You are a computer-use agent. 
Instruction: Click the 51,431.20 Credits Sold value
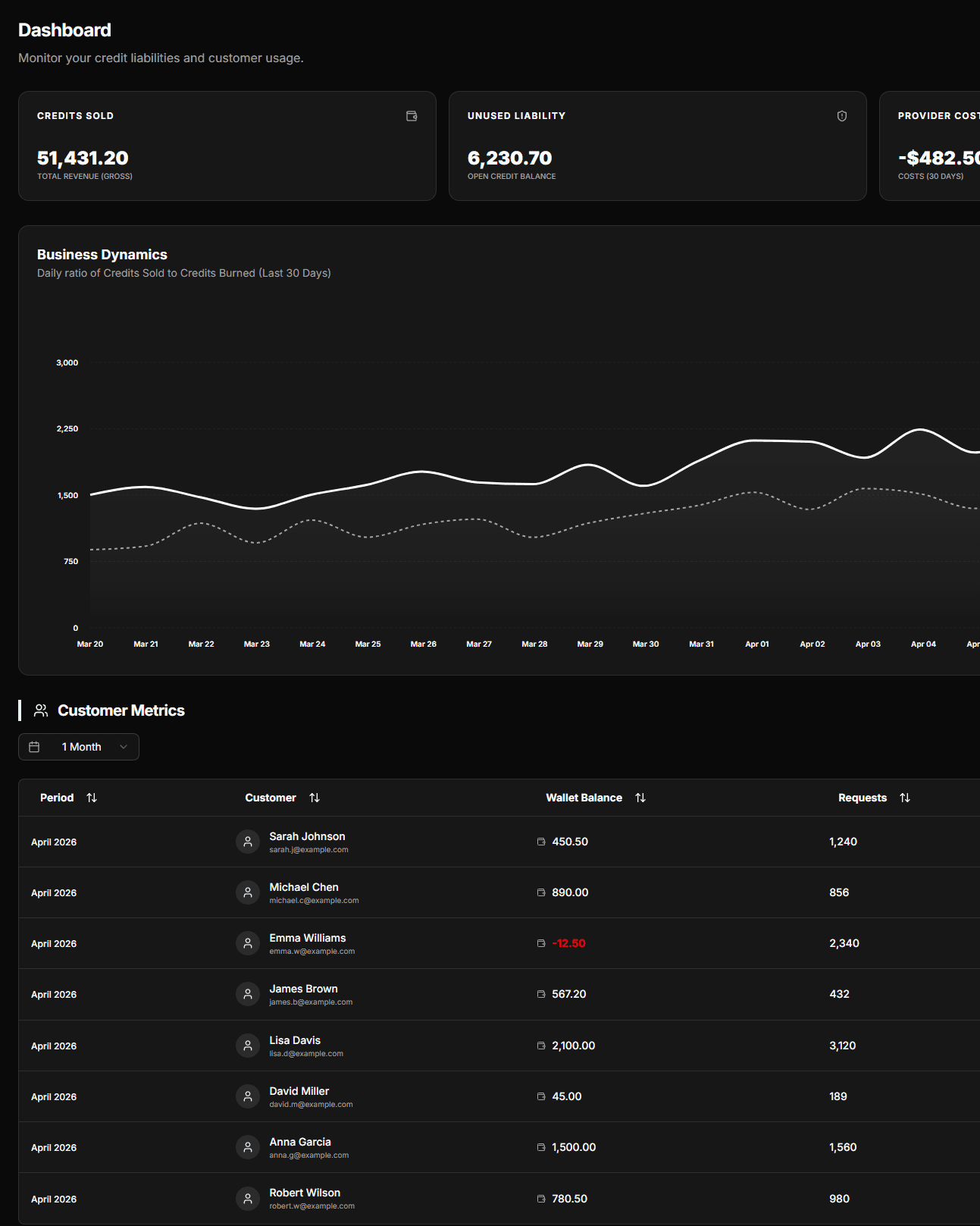point(83,158)
